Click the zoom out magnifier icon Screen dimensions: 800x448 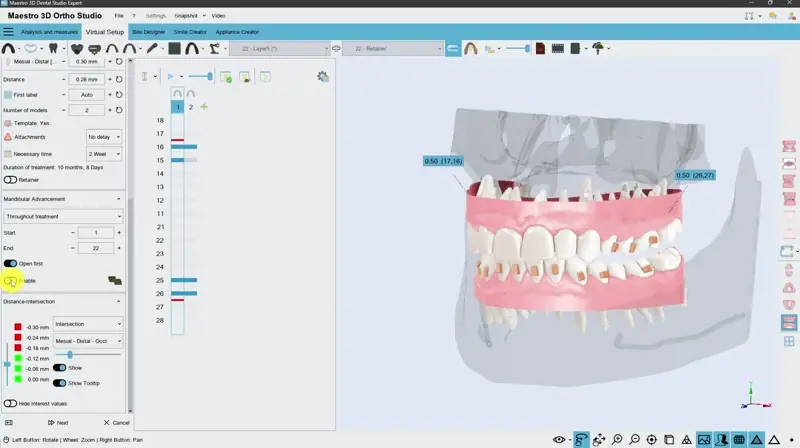pyautogui.click(x=635, y=440)
